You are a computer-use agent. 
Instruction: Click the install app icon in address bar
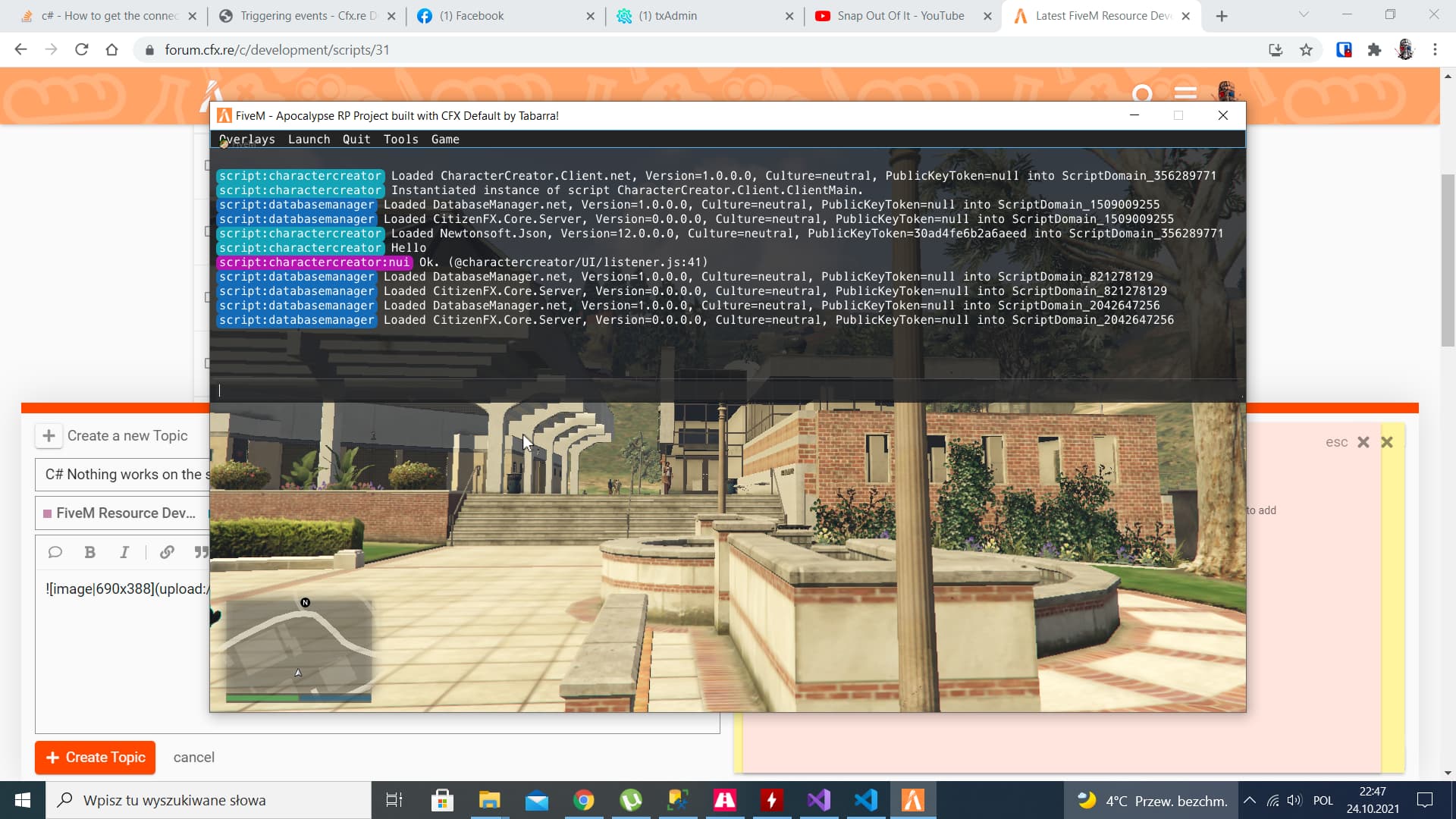1276,50
